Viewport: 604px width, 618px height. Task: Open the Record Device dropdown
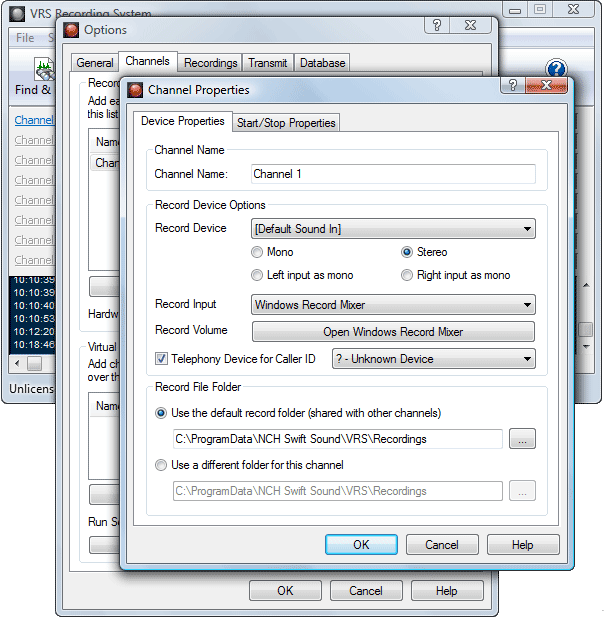(393, 229)
